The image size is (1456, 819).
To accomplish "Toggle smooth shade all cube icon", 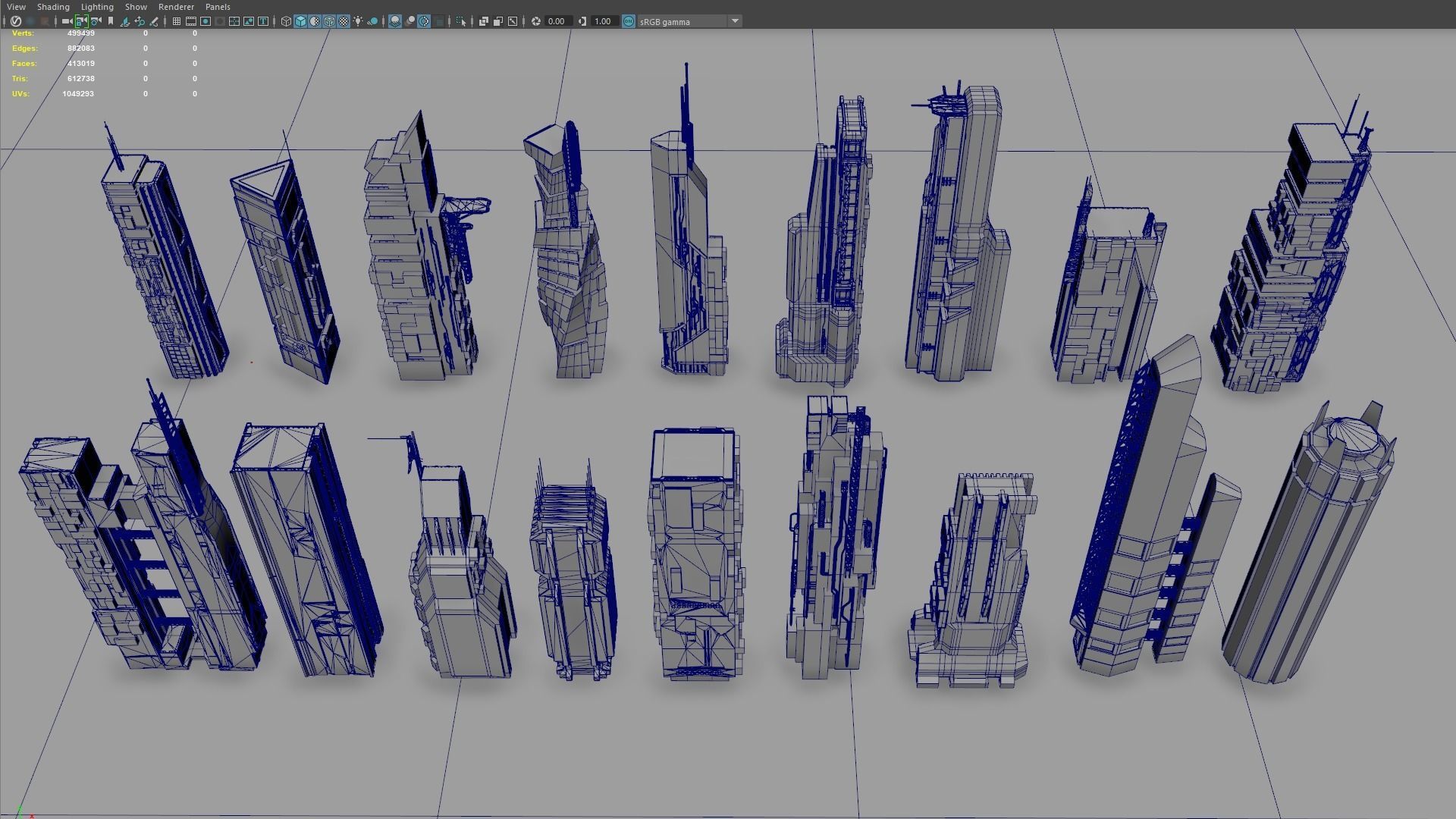I will point(300,21).
